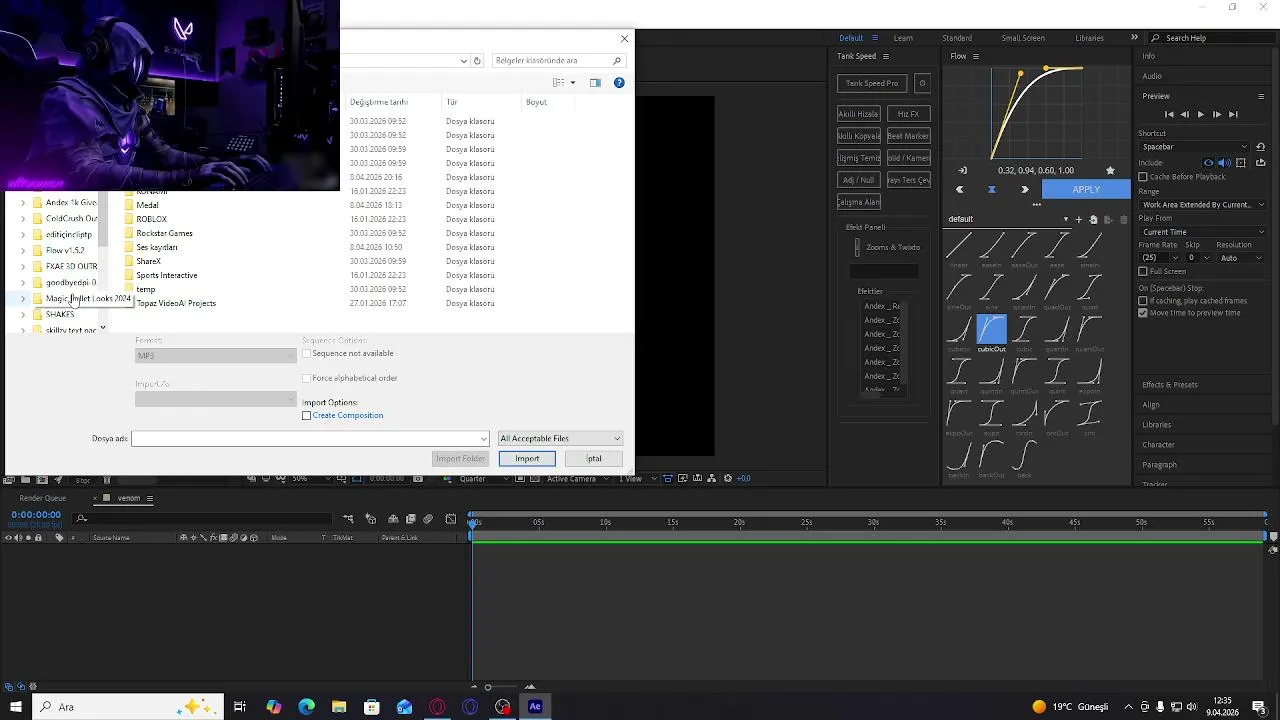Click the star favorite icon in Flow
This screenshot has width=1280, height=720.
click(1110, 170)
